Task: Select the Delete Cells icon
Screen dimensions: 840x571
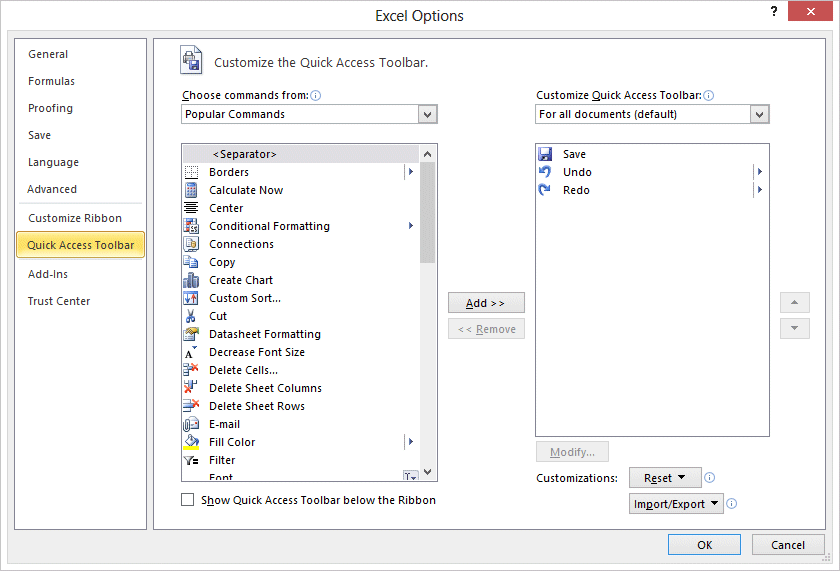Action: tap(191, 370)
